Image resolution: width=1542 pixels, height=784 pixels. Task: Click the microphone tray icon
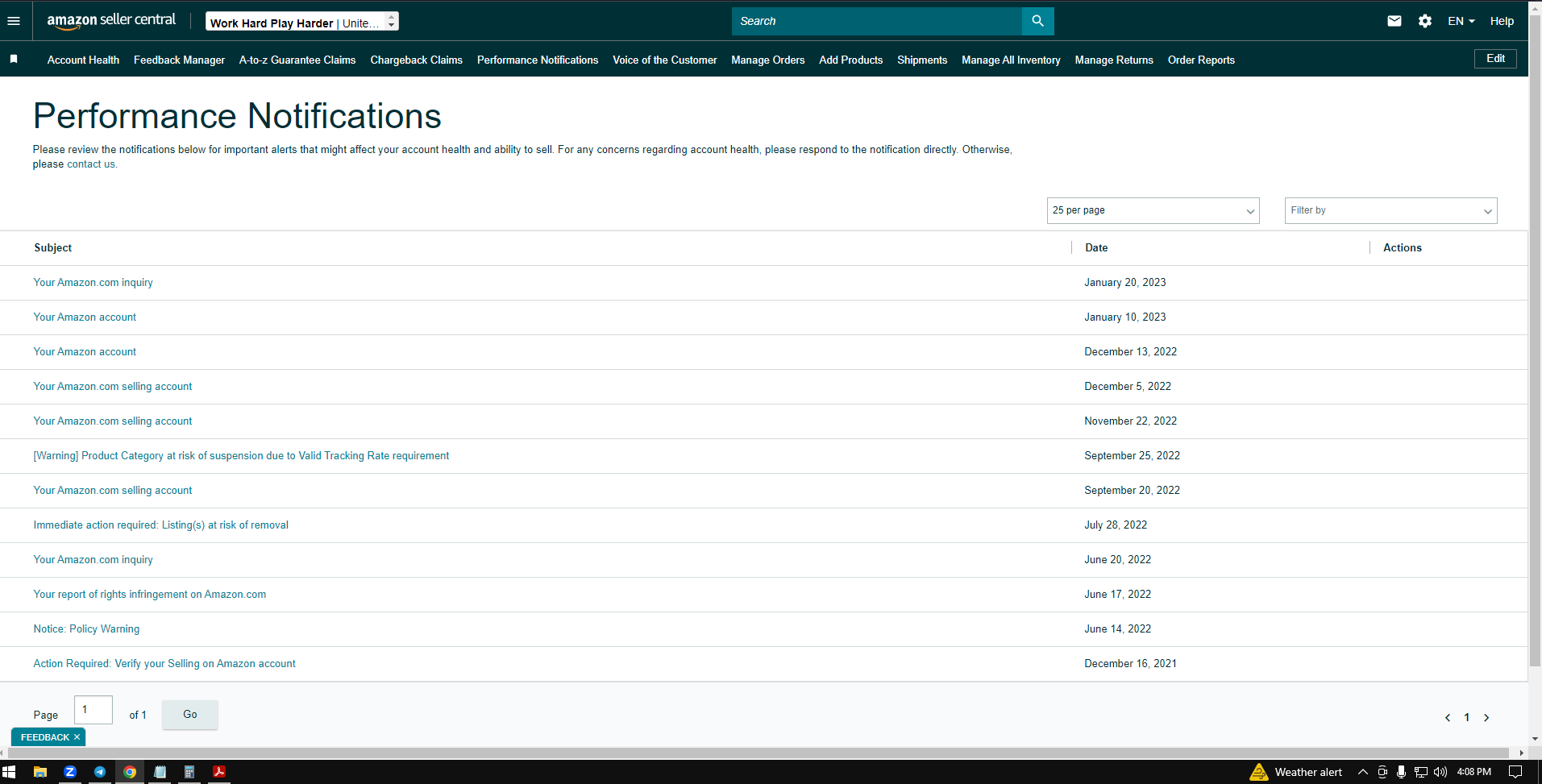coord(1402,772)
